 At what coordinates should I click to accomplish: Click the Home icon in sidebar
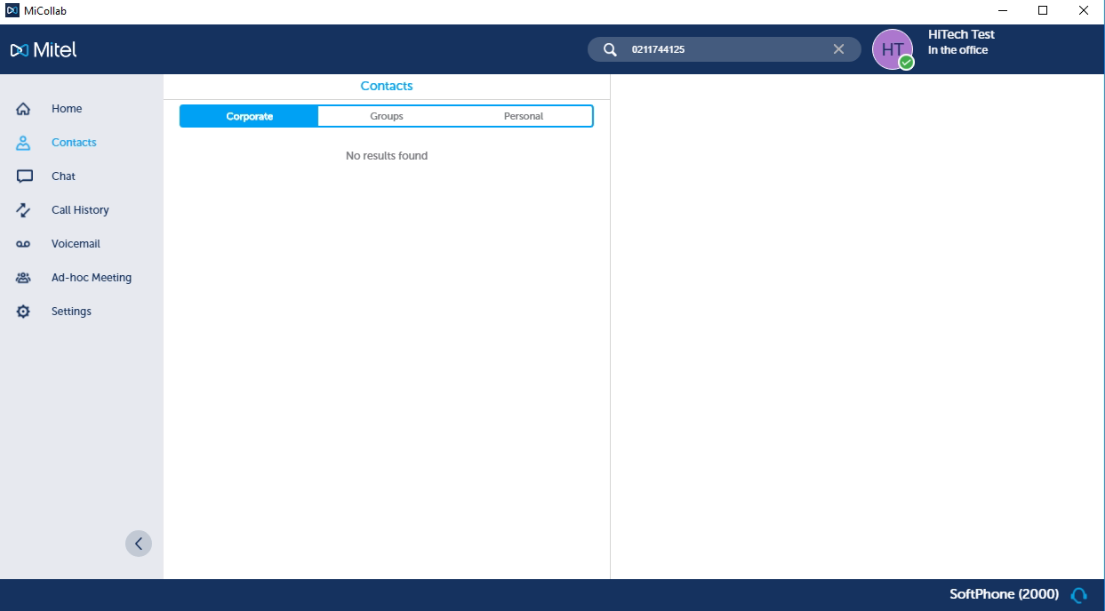(x=24, y=109)
